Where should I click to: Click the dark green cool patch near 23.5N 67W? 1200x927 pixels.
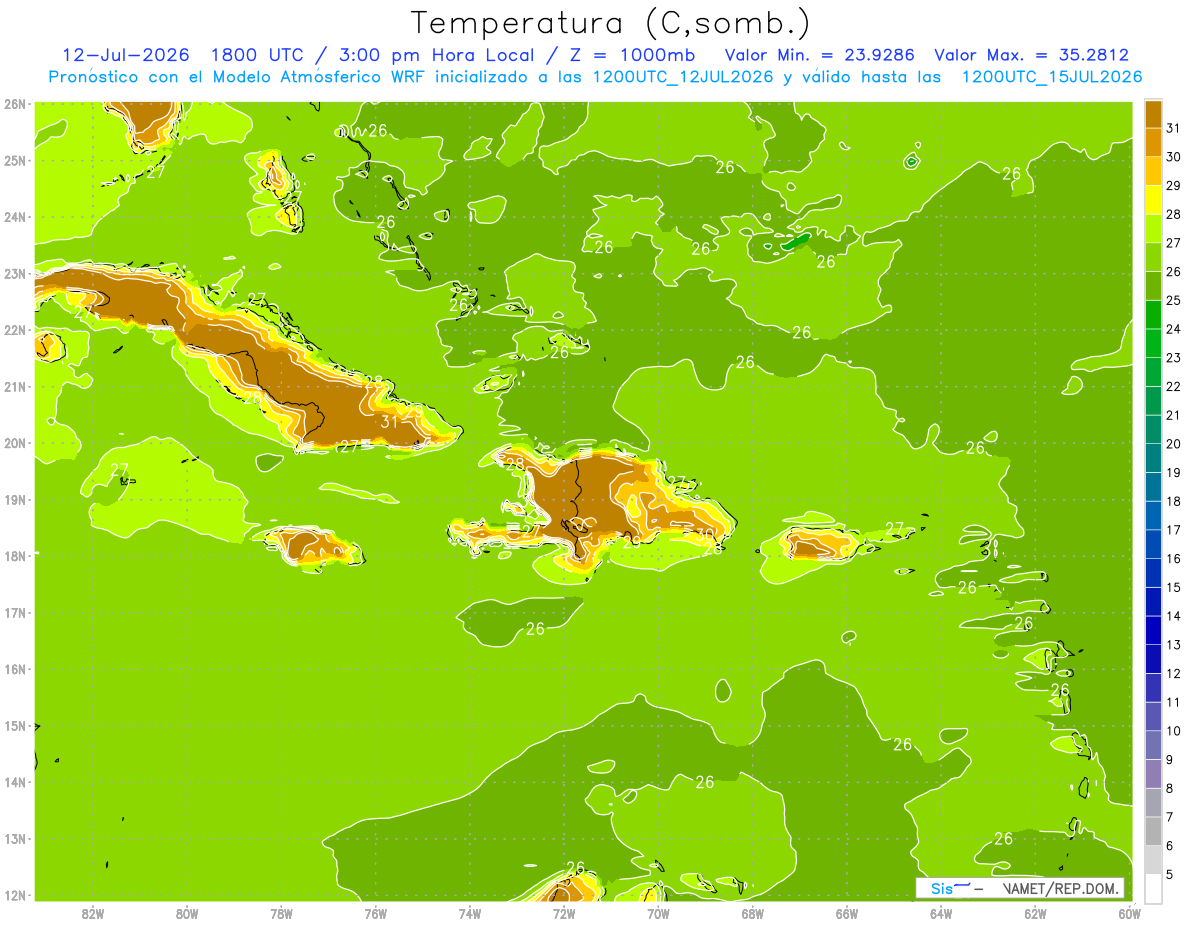795,242
